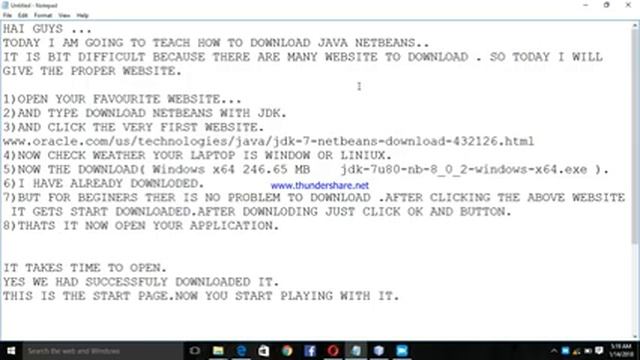640x360 pixels.
Task: Click the line '2)AND TYPE DOWNLOAD NETBEANS WITH JDK.'
Action: point(144,113)
